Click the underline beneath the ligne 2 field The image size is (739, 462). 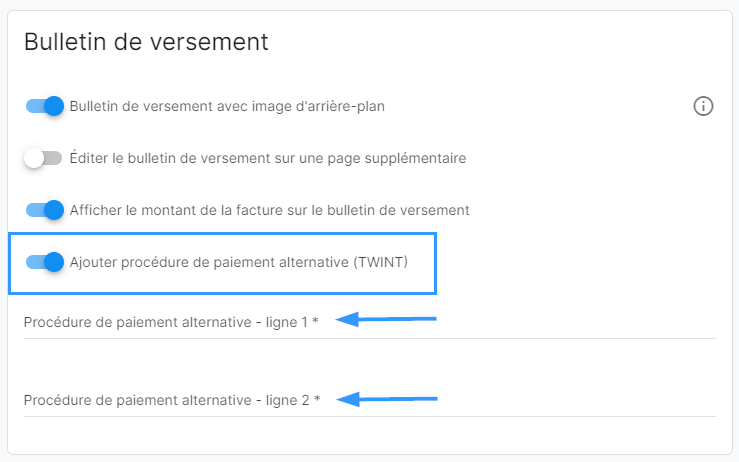click(x=369, y=416)
